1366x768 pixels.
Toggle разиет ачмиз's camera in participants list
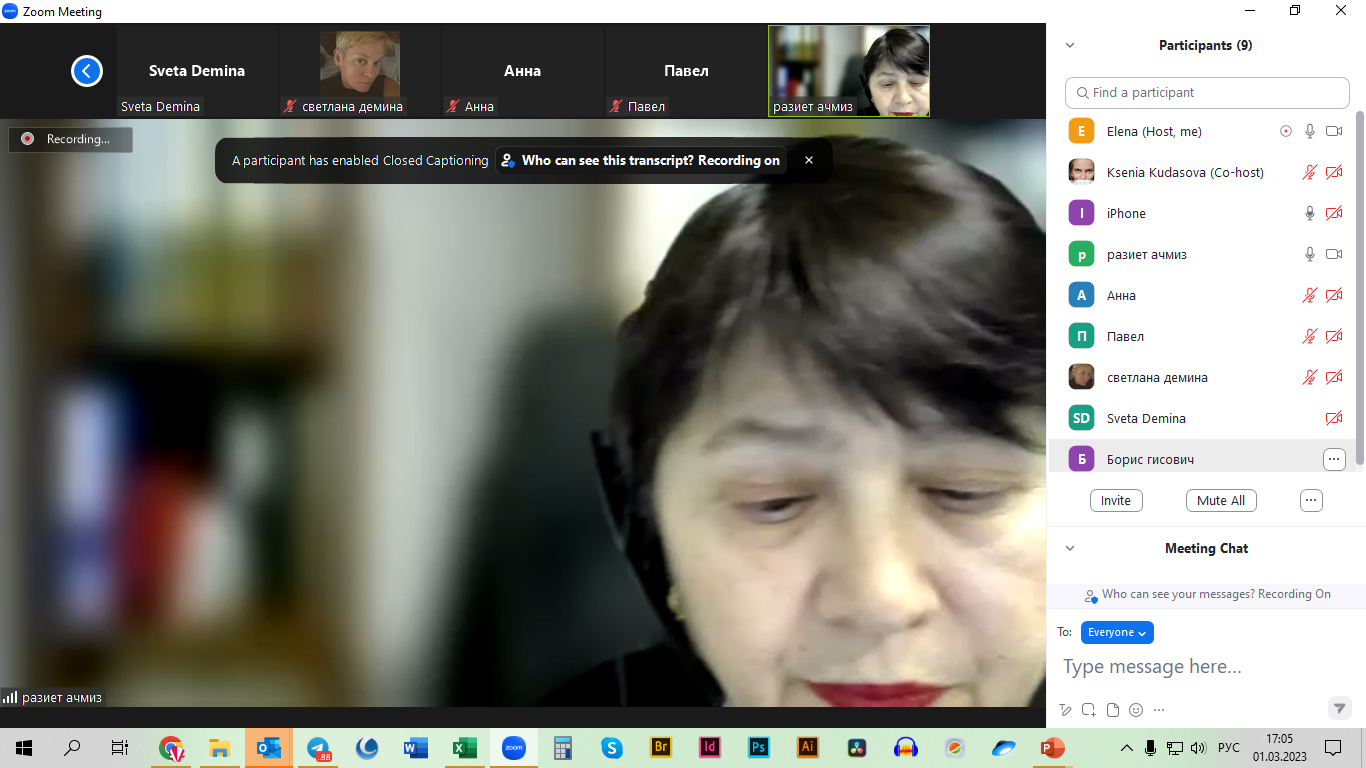pyautogui.click(x=1333, y=254)
